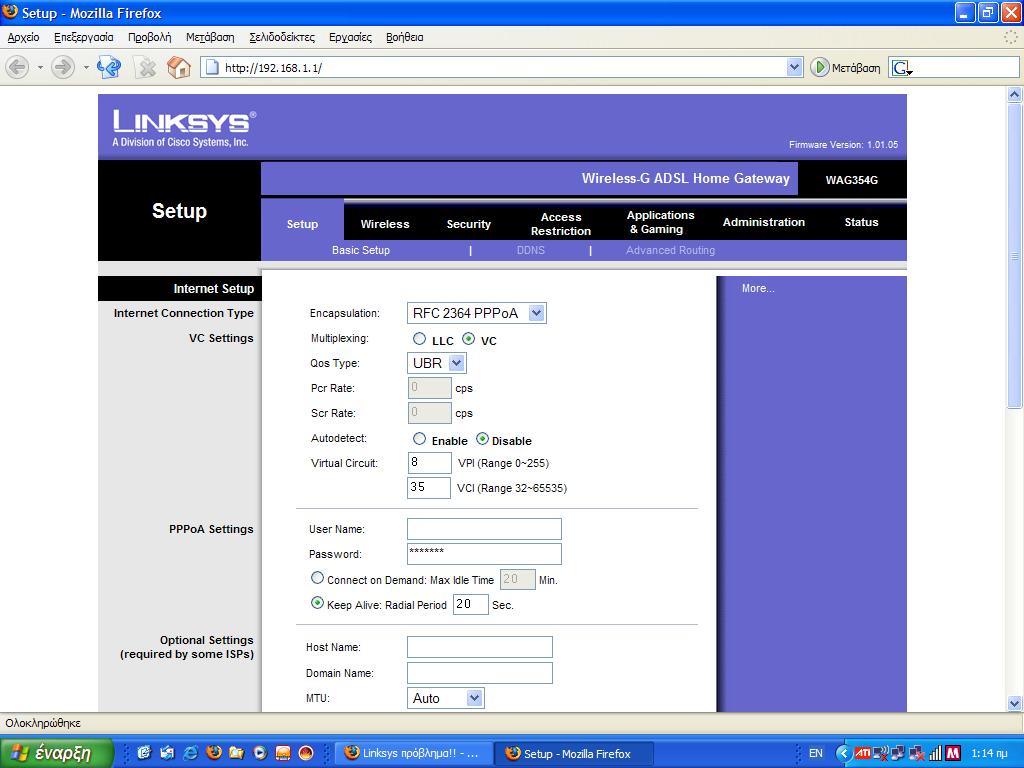Image resolution: width=1024 pixels, height=768 pixels.
Task: Click the Keep Alive Radial Period field
Action: click(470, 604)
